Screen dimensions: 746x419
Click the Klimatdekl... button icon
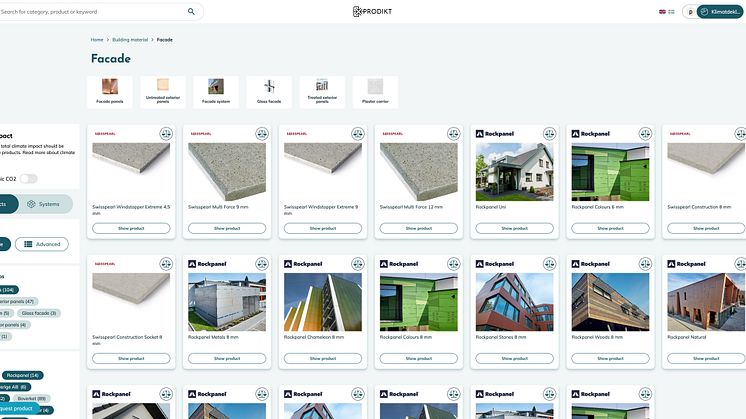click(x=705, y=11)
